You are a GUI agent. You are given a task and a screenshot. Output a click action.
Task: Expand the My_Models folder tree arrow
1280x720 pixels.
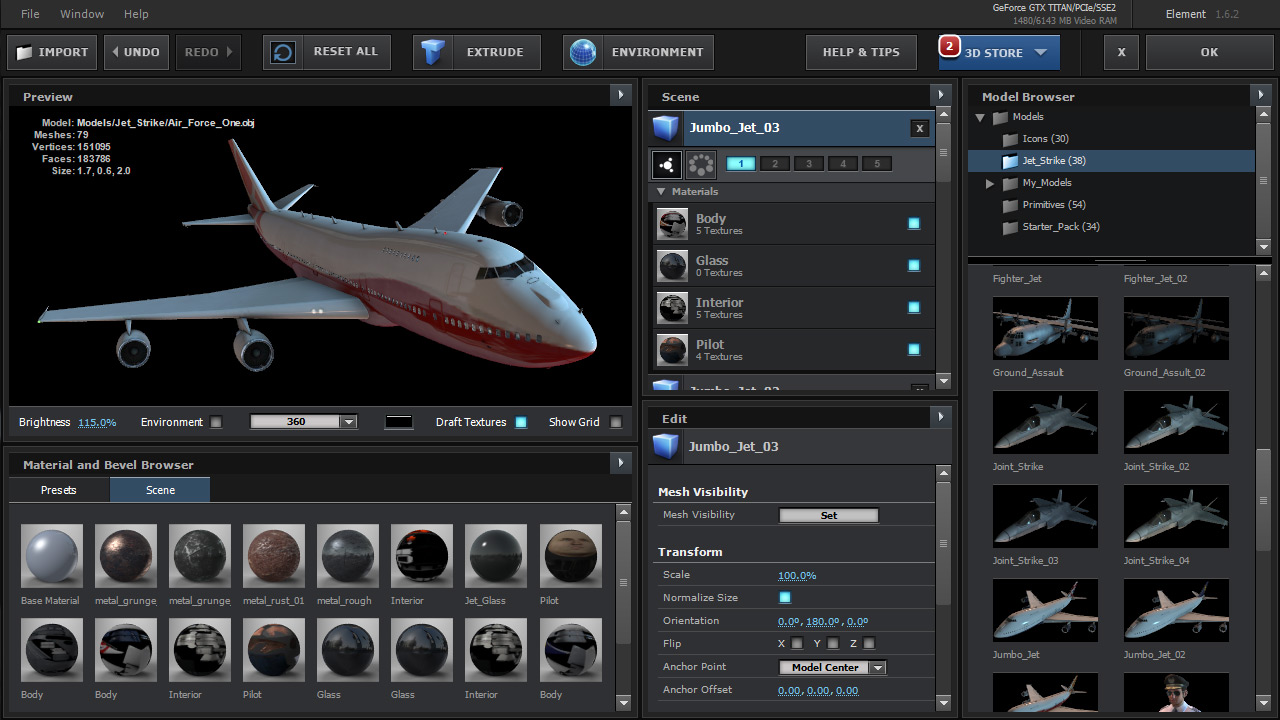(x=990, y=183)
